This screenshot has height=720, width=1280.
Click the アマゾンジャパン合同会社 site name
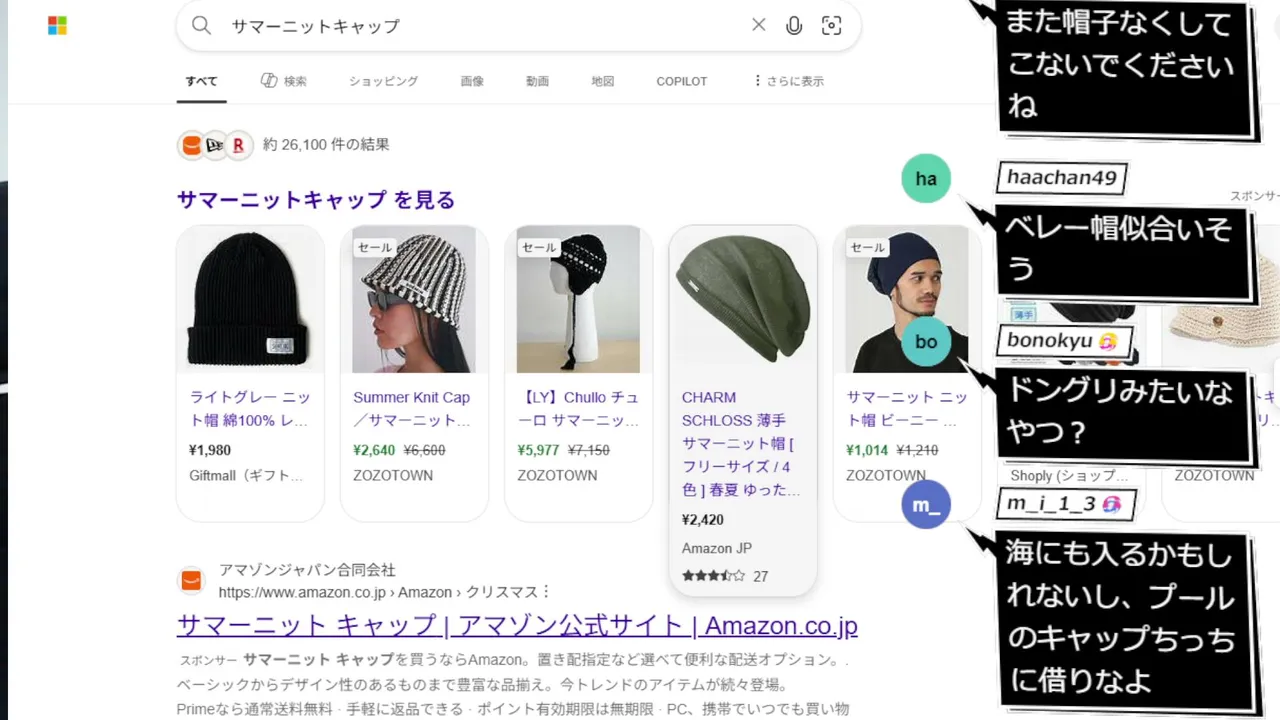tap(307, 571)
